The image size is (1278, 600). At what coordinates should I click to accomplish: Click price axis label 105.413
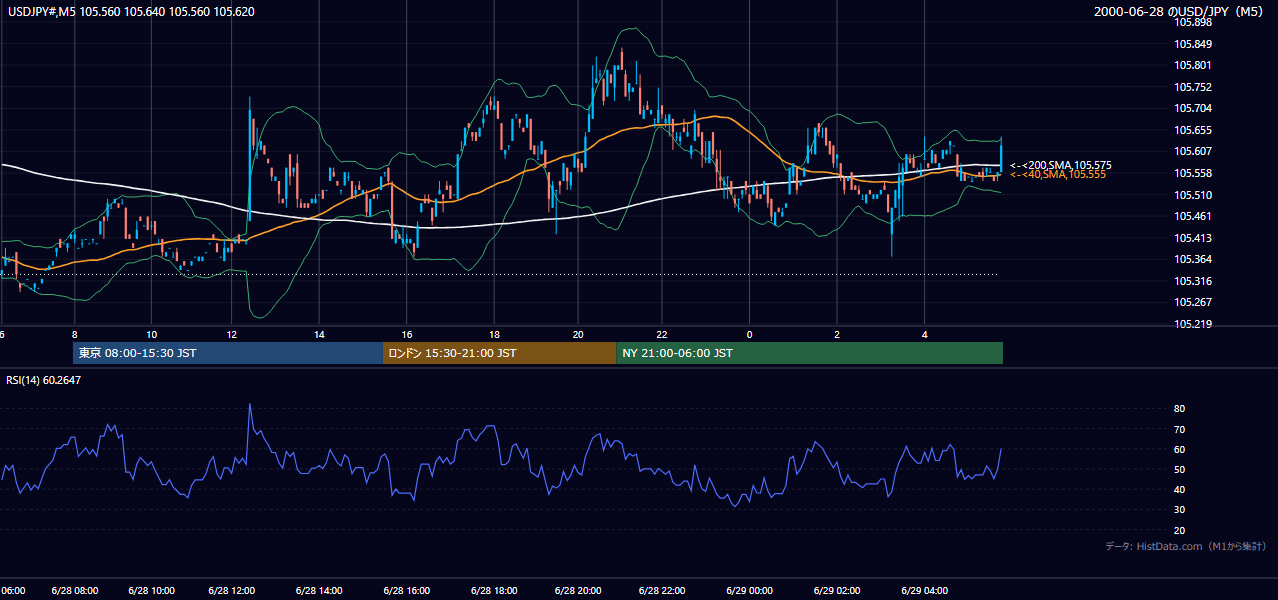(x=1193, y=238)
